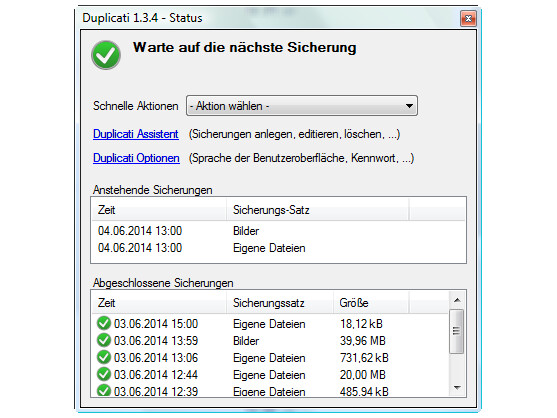
Task: Open the Schnelle Aktionen dropdown
Action: (302, 105)
